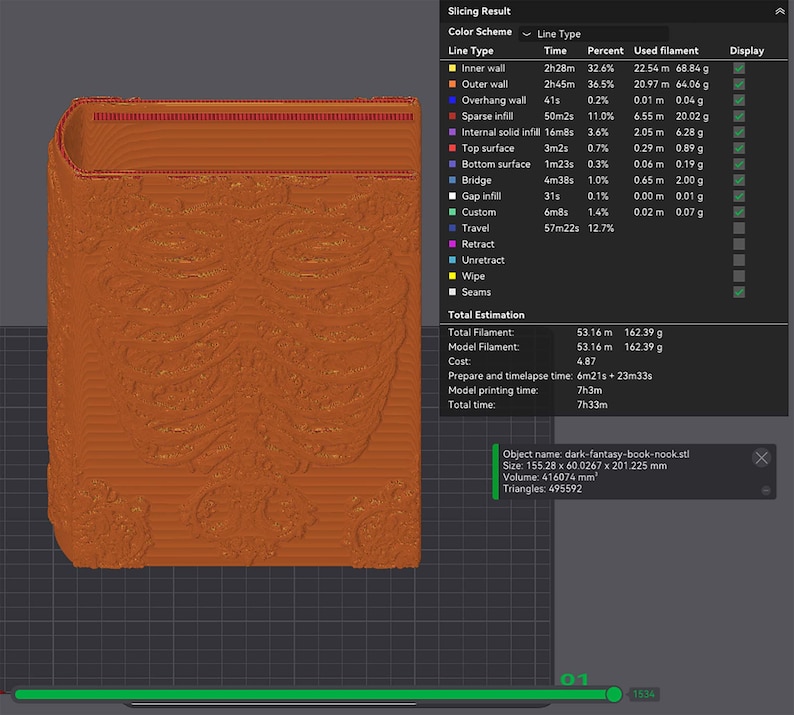Click the Travel time 57m22s

[561, 228]
